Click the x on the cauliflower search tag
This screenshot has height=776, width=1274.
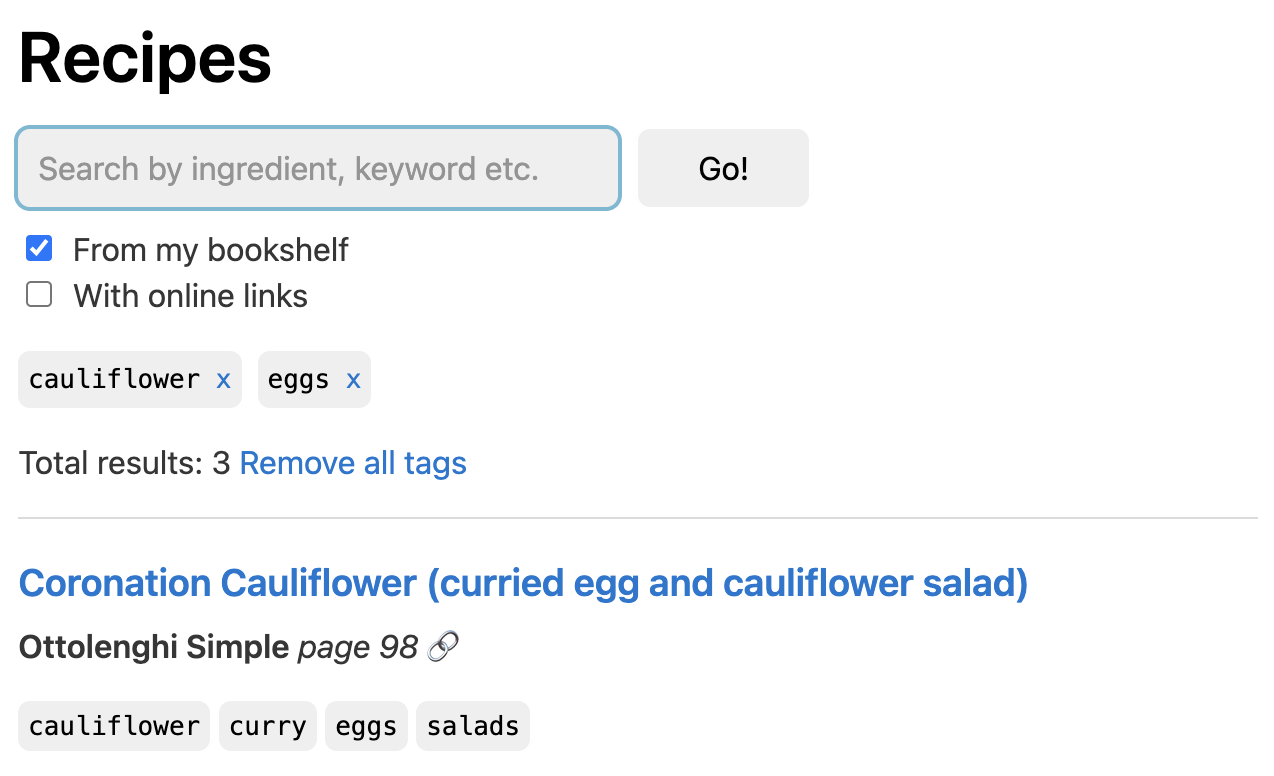point(224,379)
